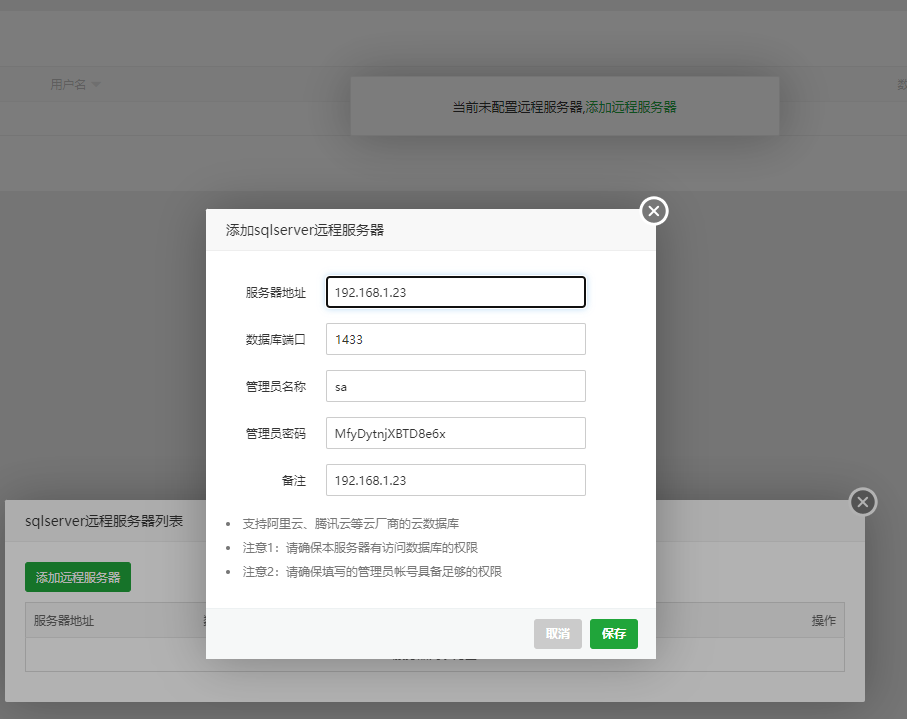The width and height of the screenshot is (907, 719).
Task: Click the 数据库端口 input with 1433
Action: tap(456, 339)
